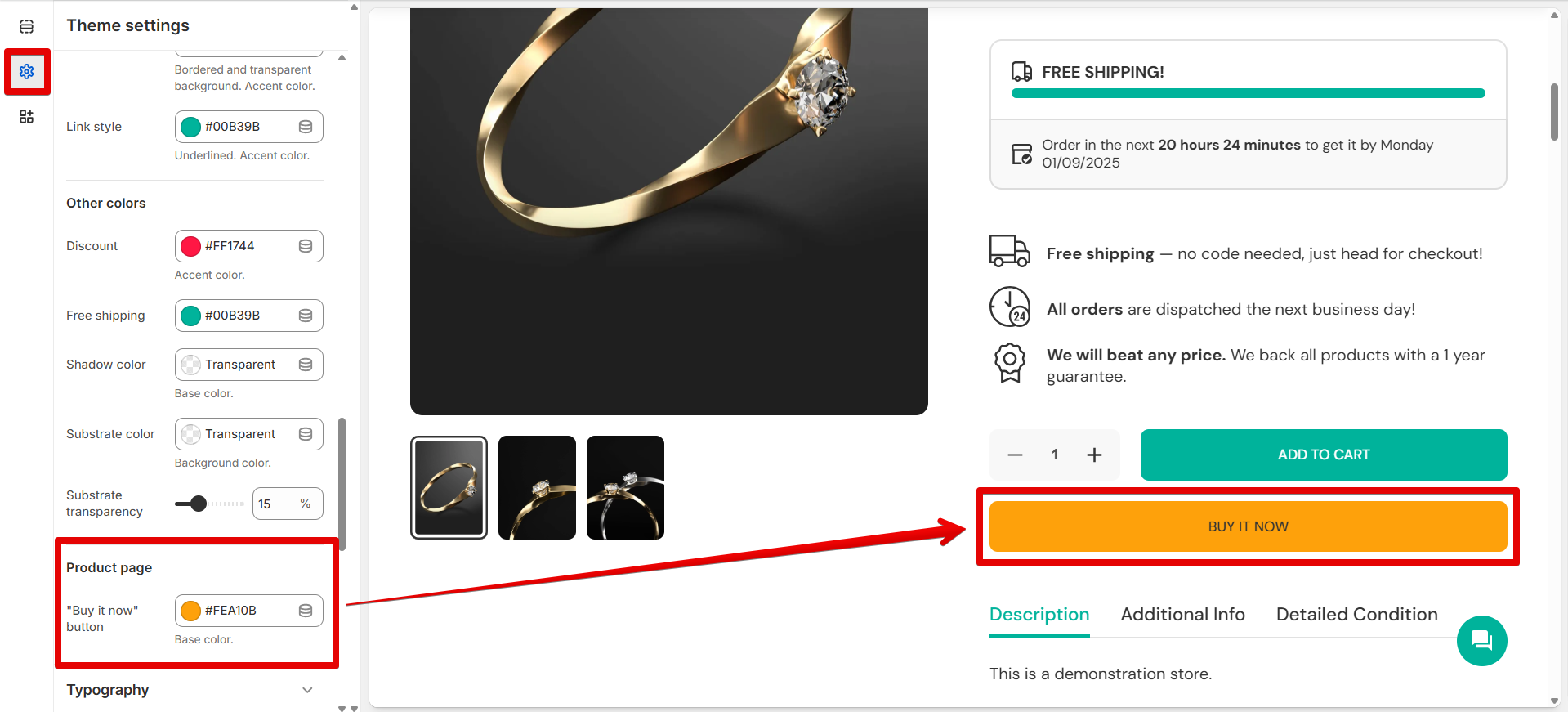Click dynamic source icon for Discount color
The width and height of the screenshot is (1568, 712).
point(306,246)
